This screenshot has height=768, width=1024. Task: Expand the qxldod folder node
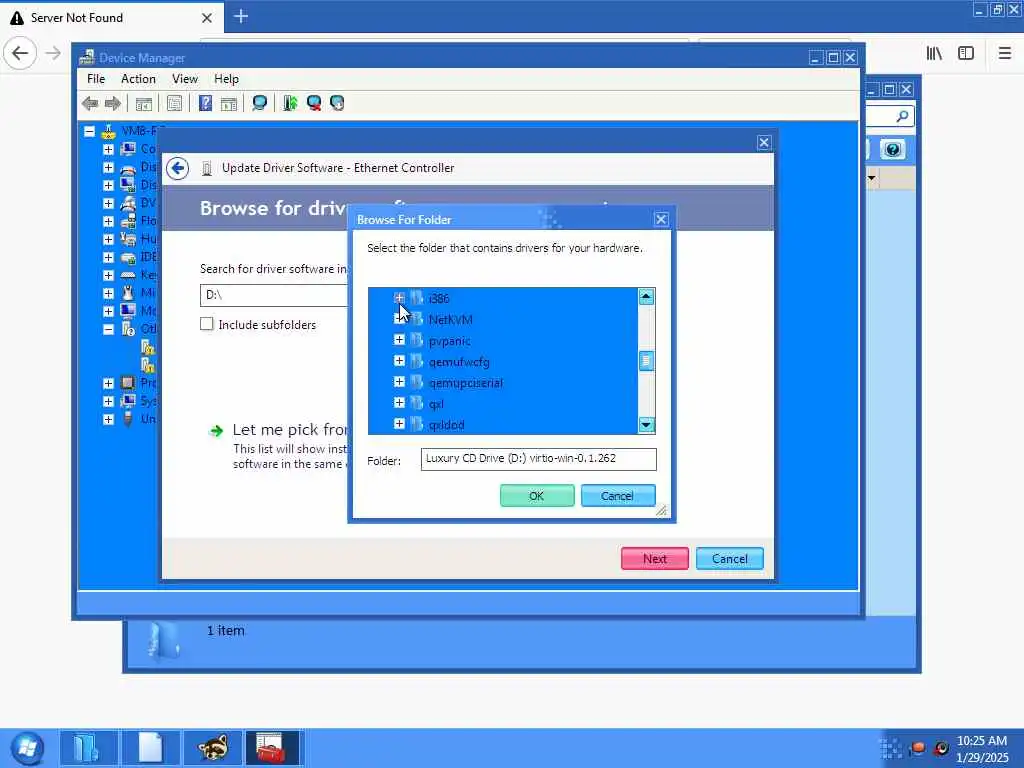tap(399, 424)
